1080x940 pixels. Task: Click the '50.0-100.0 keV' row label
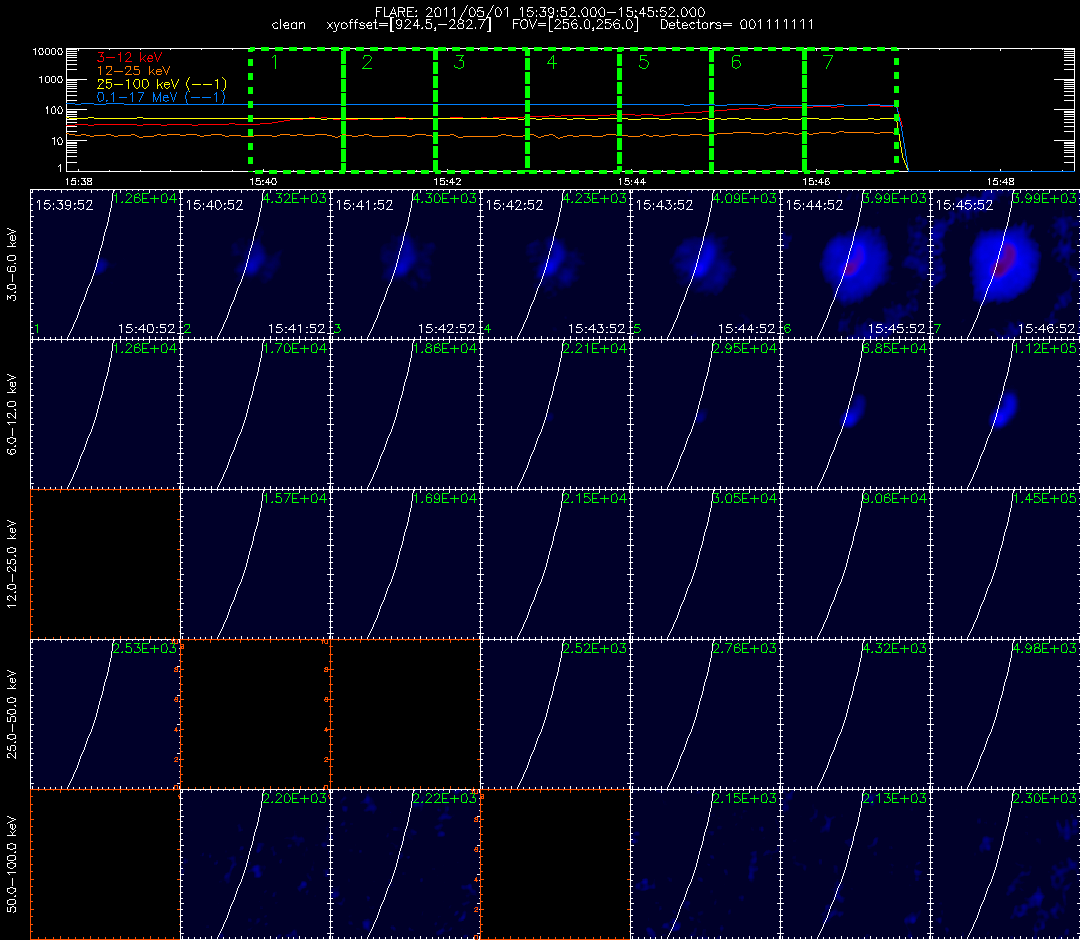pyautogui.click(x=12, y=865)
